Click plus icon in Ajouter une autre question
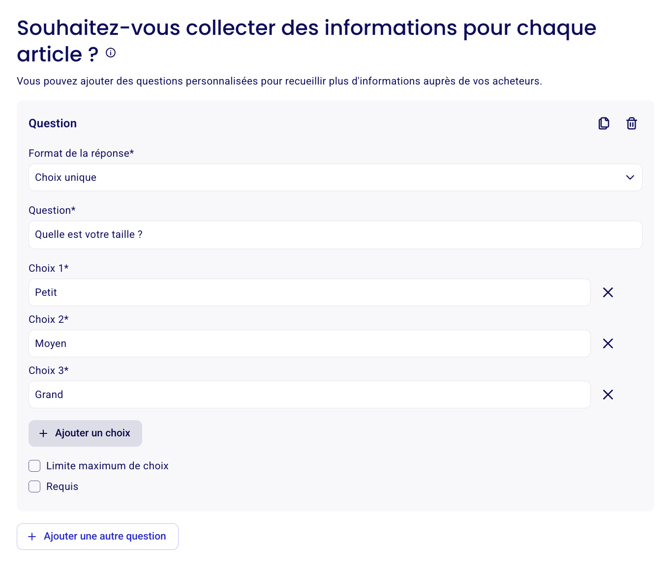 tap(32, 536)
